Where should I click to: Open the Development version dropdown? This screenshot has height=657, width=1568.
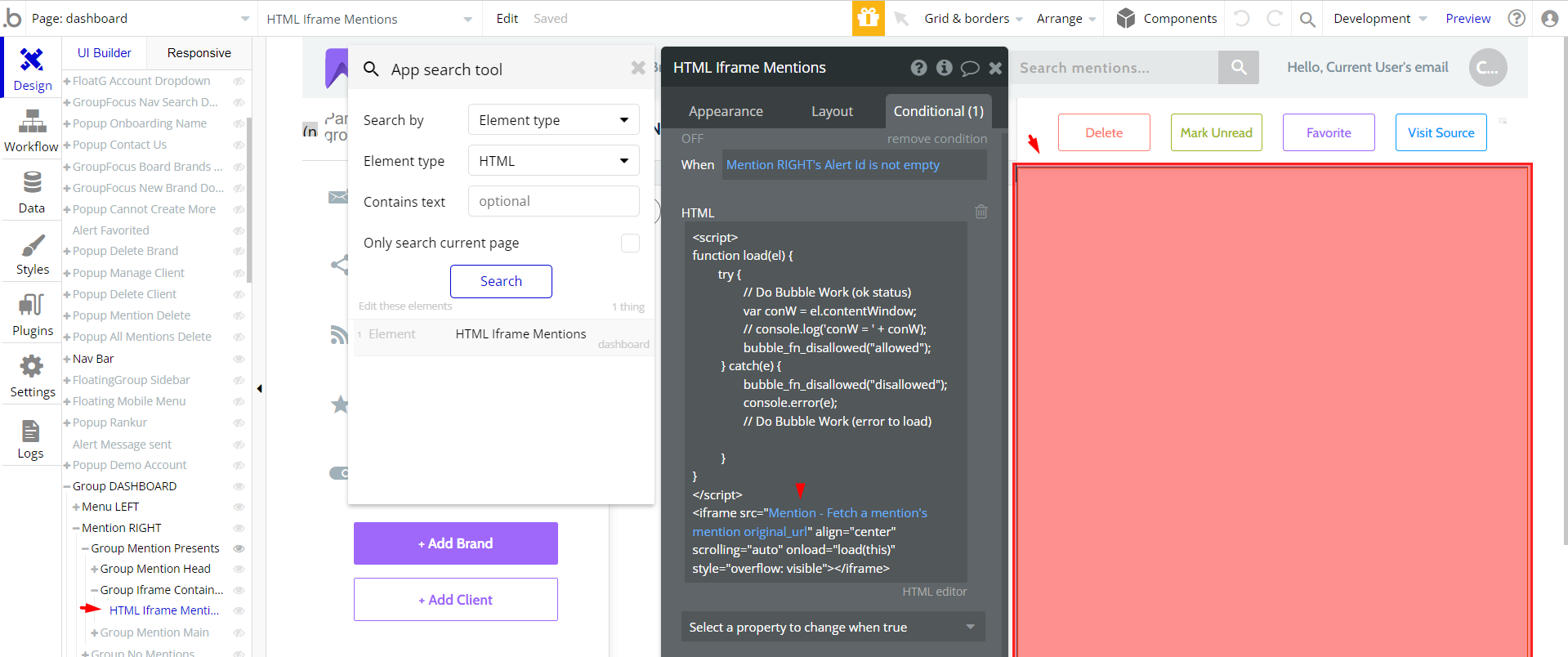tap(1380, 18)
